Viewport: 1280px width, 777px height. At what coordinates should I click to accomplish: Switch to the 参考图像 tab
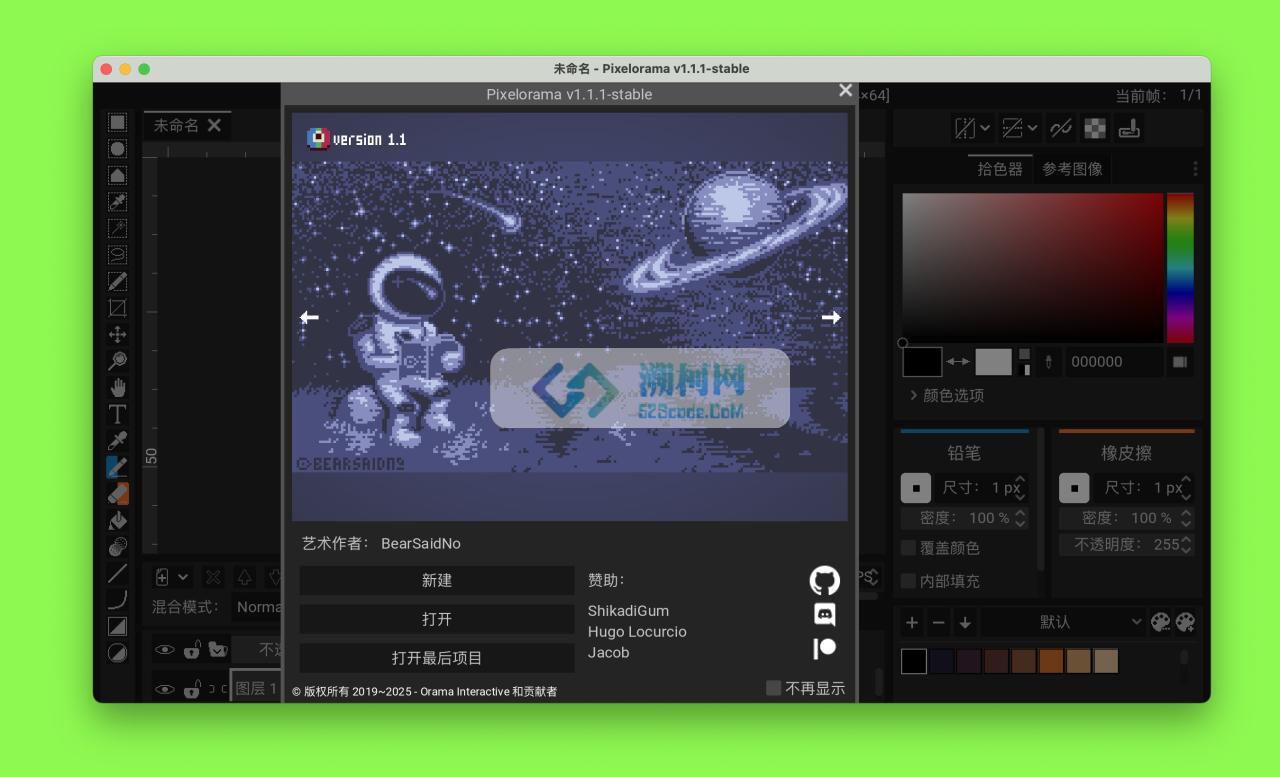[x=1072, y=169]
